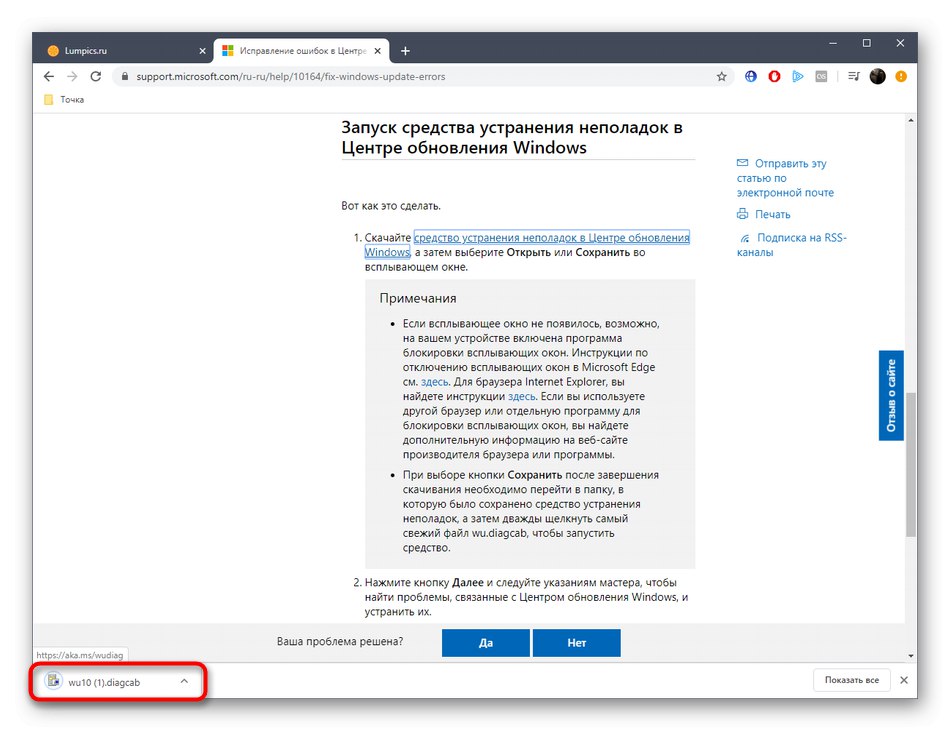Close the downloads bar
This screenshot has width=950, height=731.
(904, 680)
